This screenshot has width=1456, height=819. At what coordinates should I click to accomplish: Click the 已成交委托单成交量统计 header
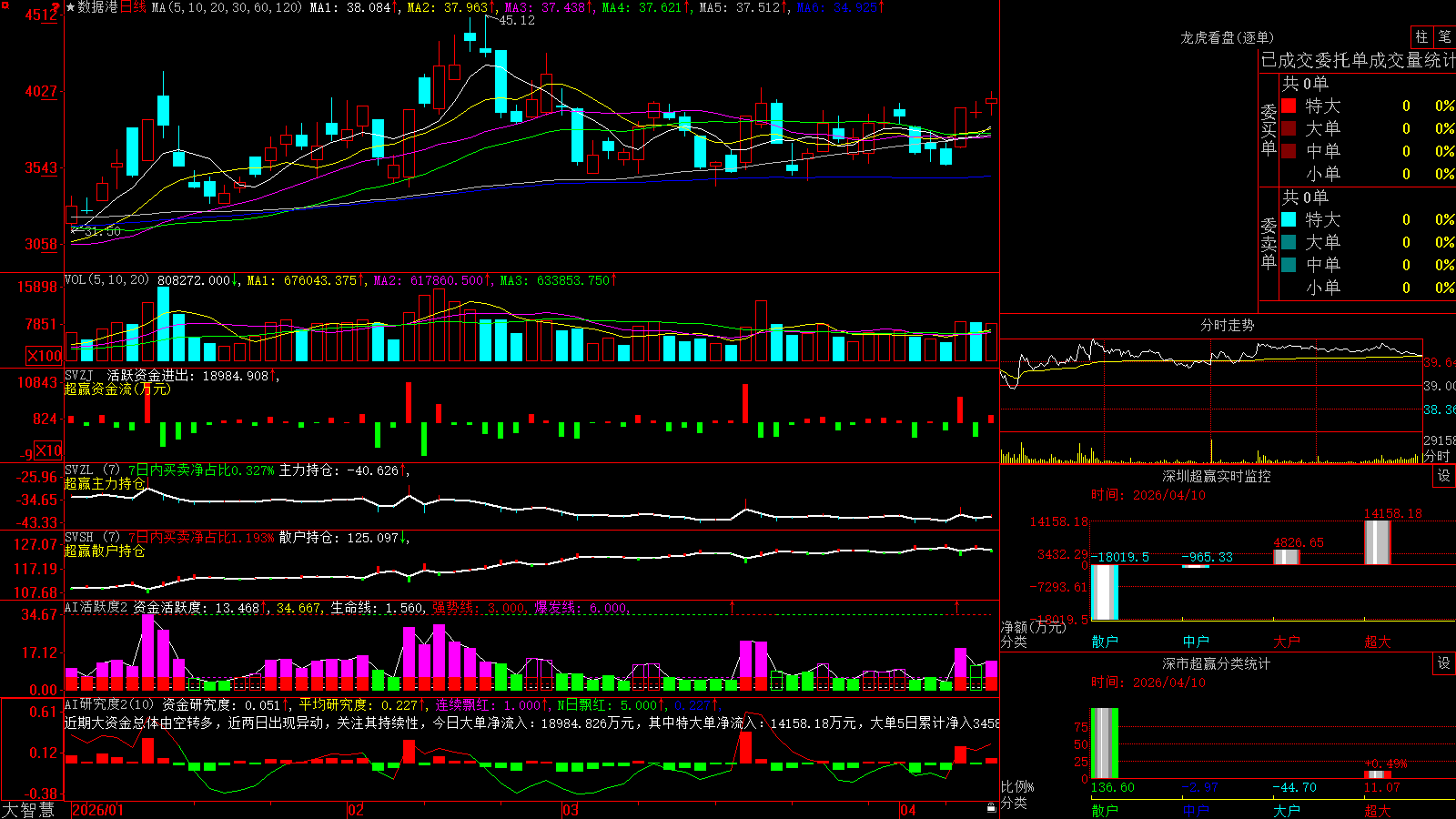(x=1358, y=60)
